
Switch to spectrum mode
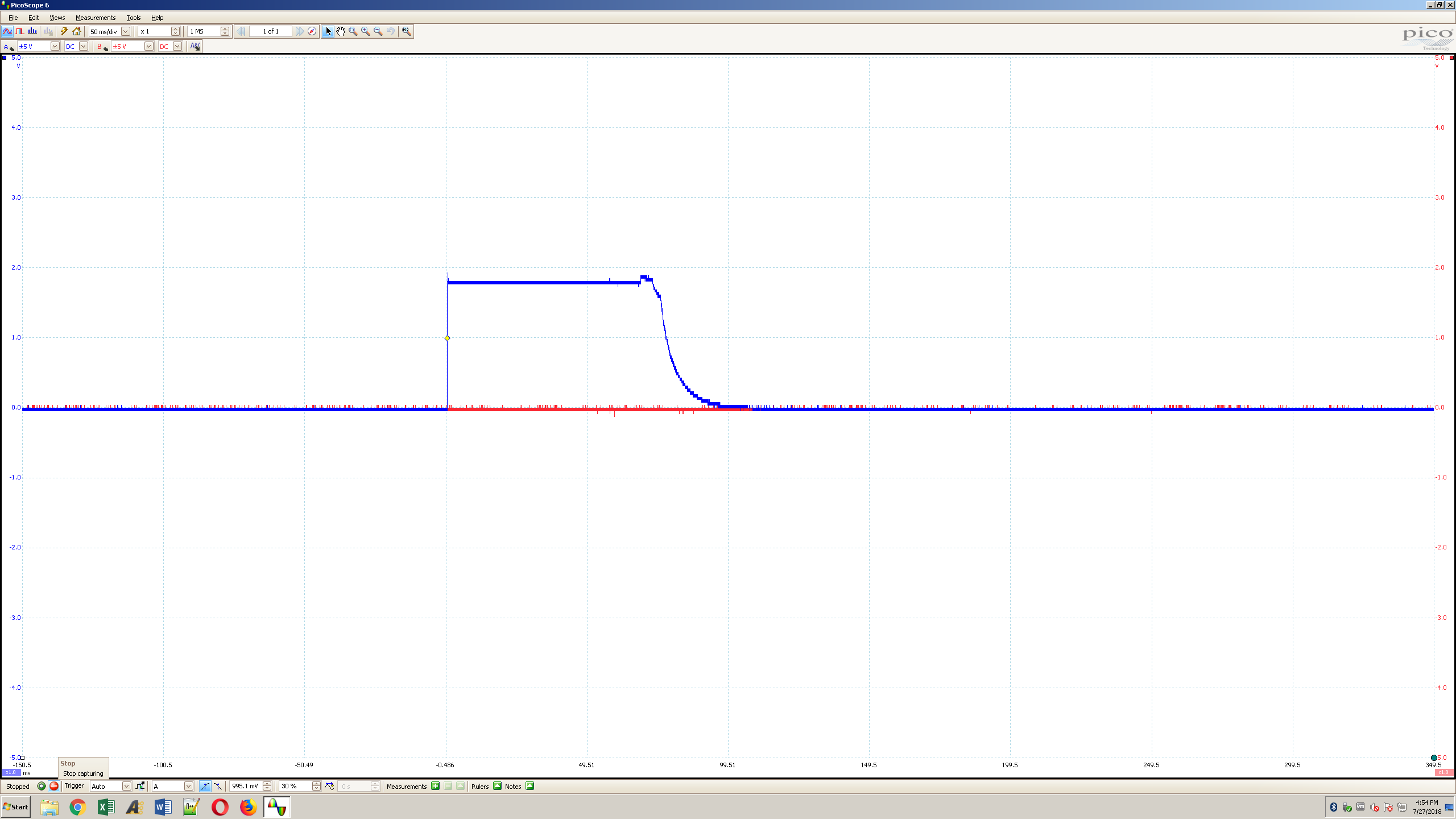coord(32,31)
